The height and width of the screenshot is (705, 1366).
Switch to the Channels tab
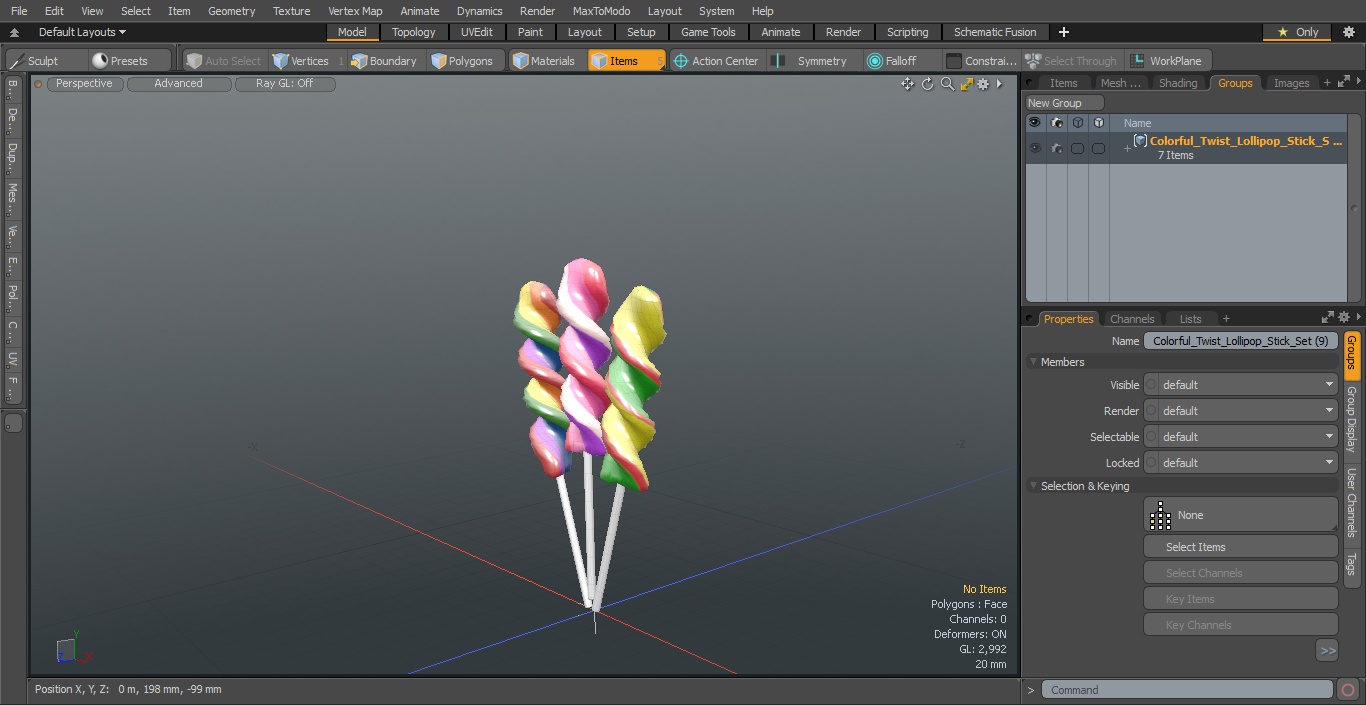pos(1132,319)
